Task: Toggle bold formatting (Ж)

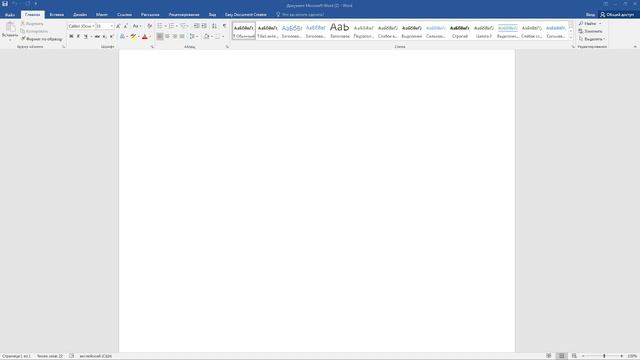Action: (71, 37)
